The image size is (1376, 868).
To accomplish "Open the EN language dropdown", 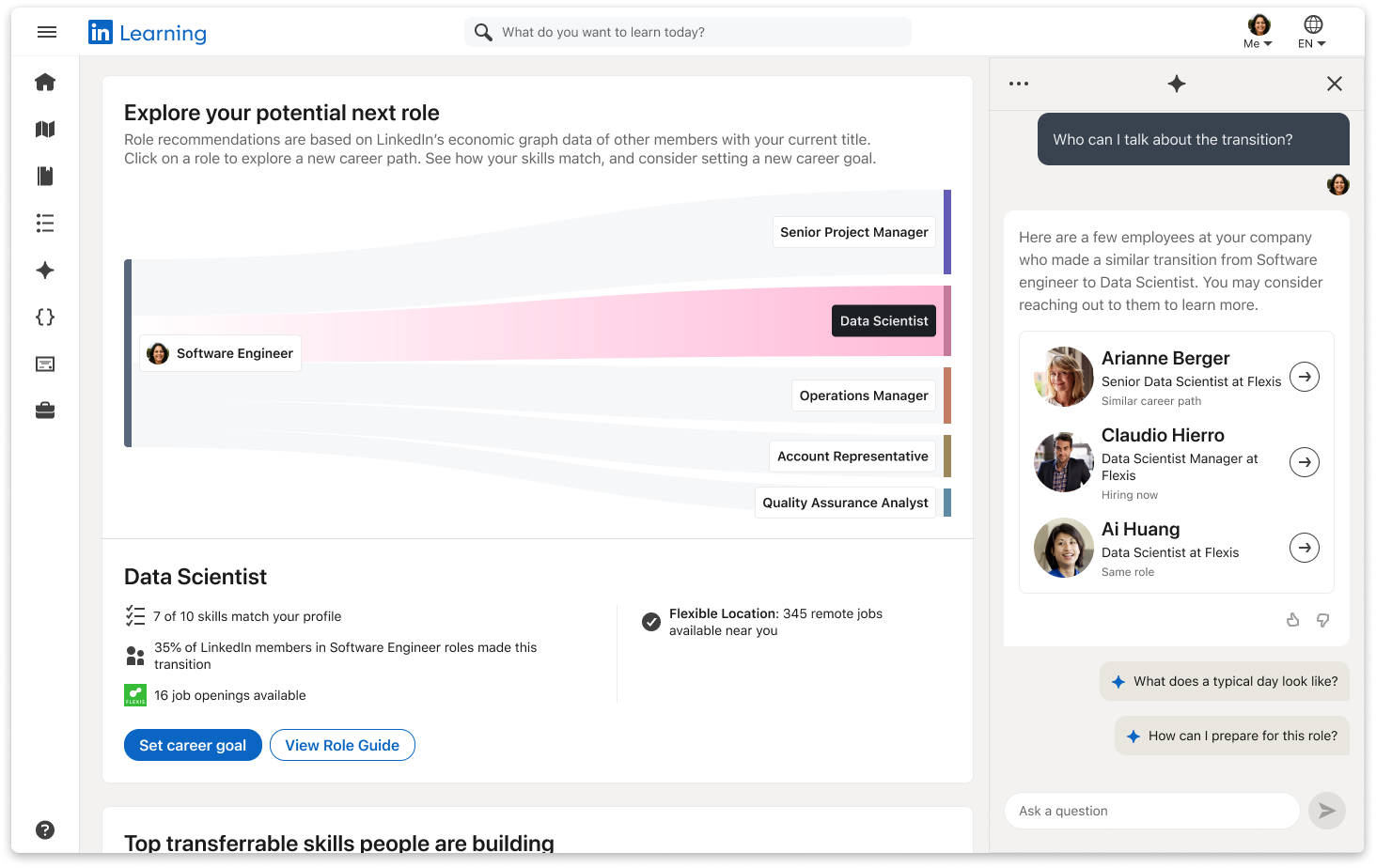I will (x=1312, y=33).
